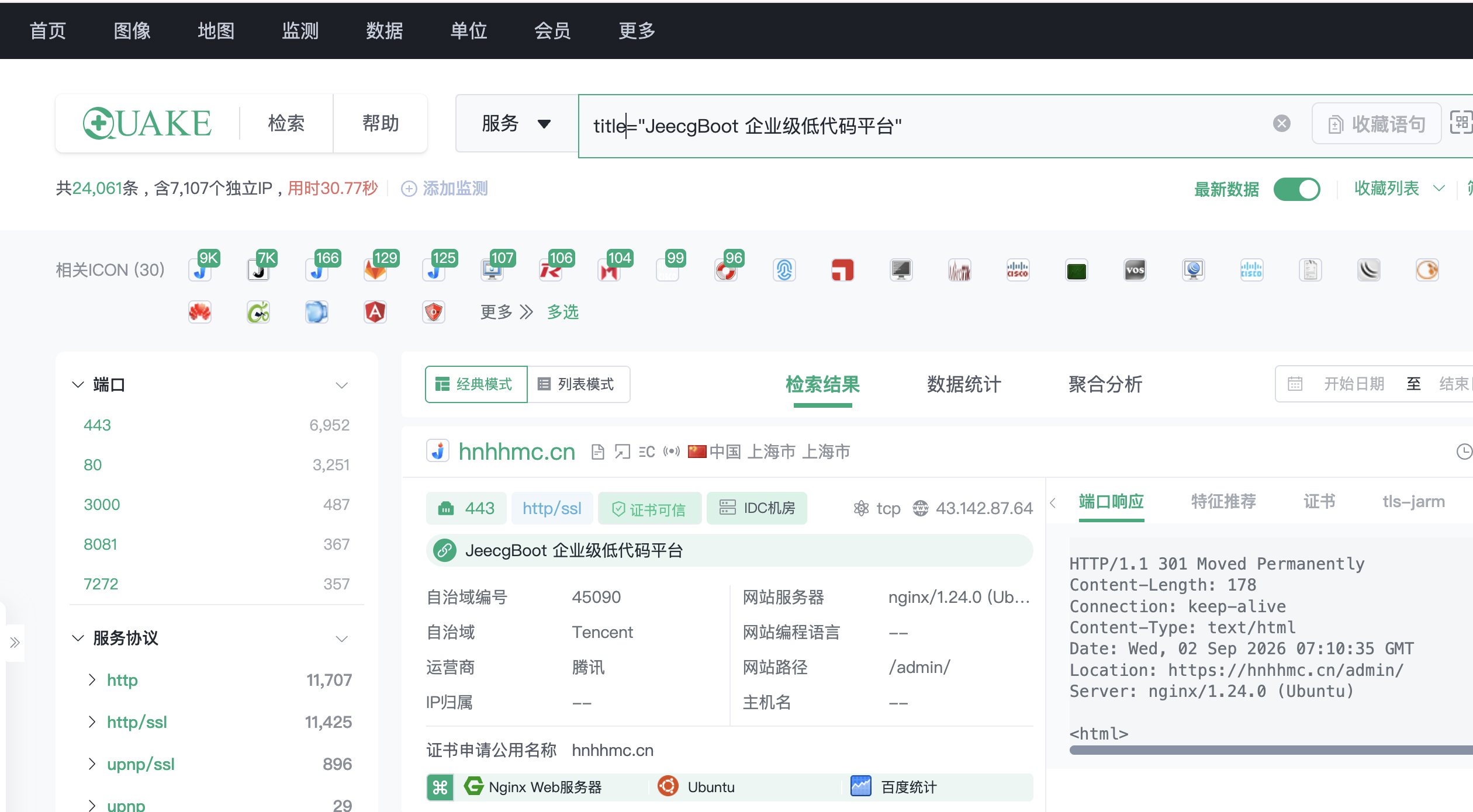Click the Nginx Web服务器 component icon
The image size is (1473, 812).
[473, 786]
